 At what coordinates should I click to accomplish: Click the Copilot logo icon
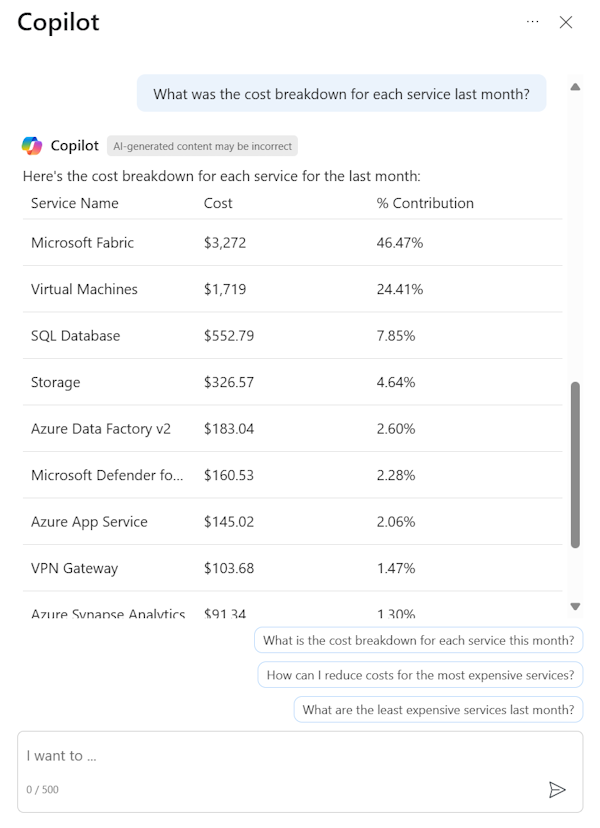click(32, 146)
